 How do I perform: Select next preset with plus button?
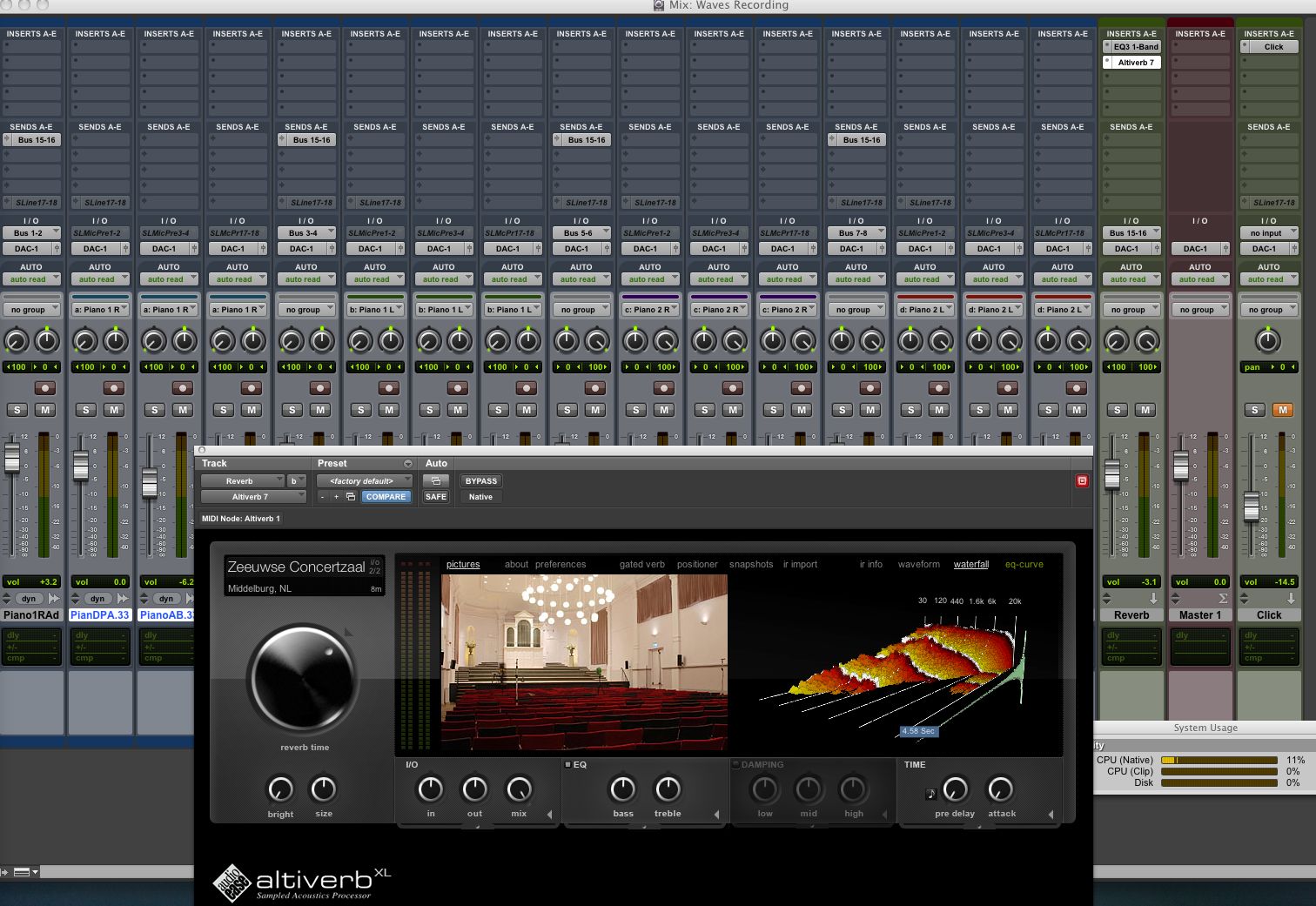(336, 497)
